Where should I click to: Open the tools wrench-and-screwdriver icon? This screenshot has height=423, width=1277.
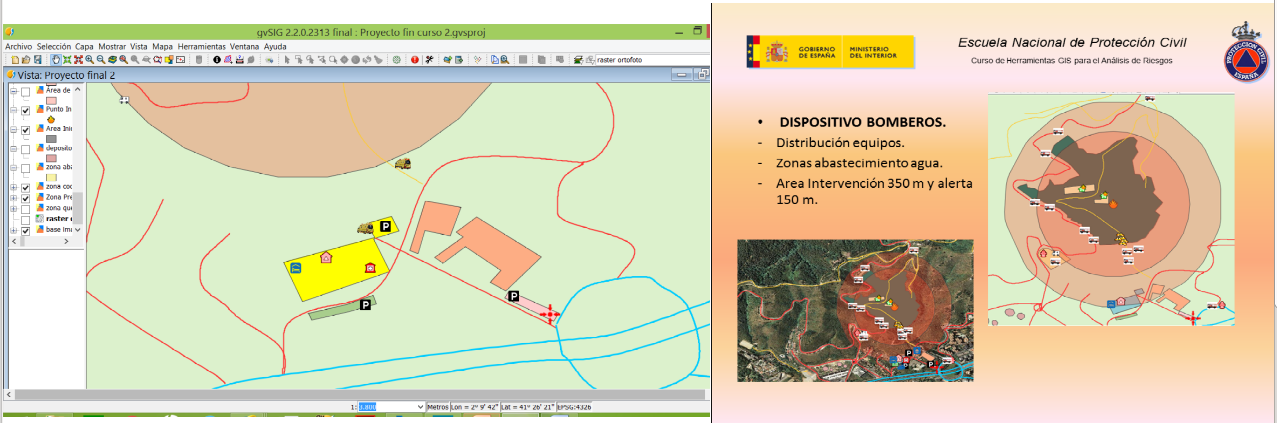click(x=429, y=60)
